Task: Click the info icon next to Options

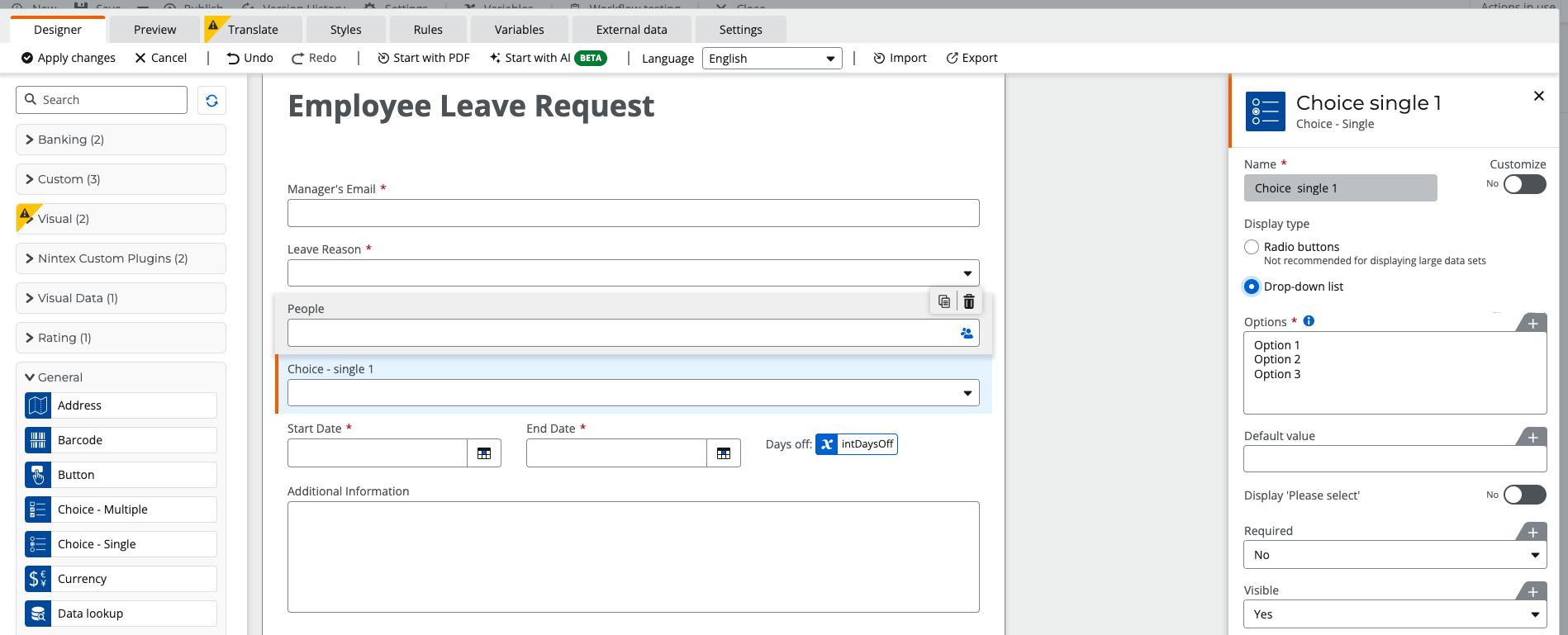Action: pos(1309,321)
